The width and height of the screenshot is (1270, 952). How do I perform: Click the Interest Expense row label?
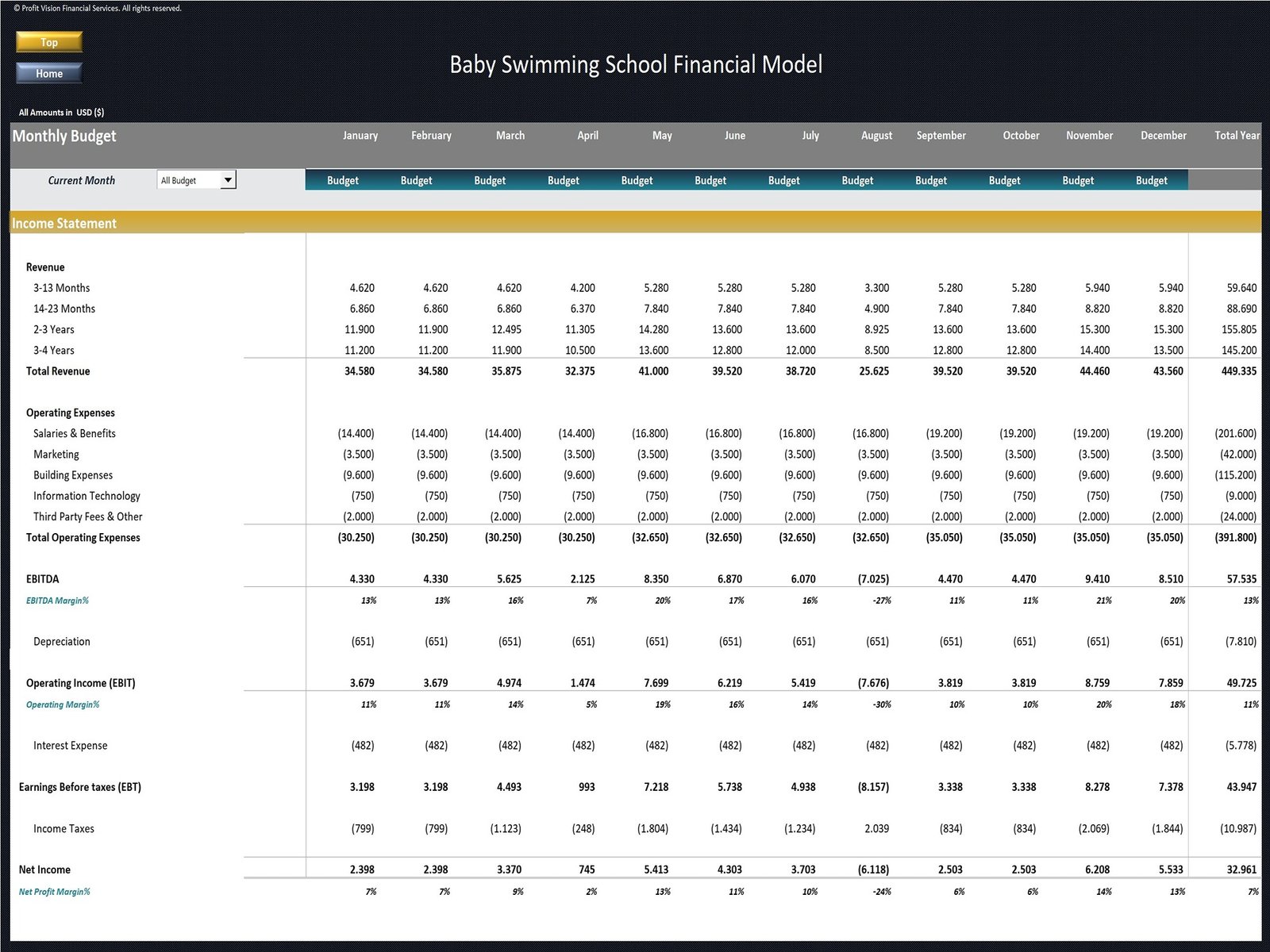coord(70,746)
